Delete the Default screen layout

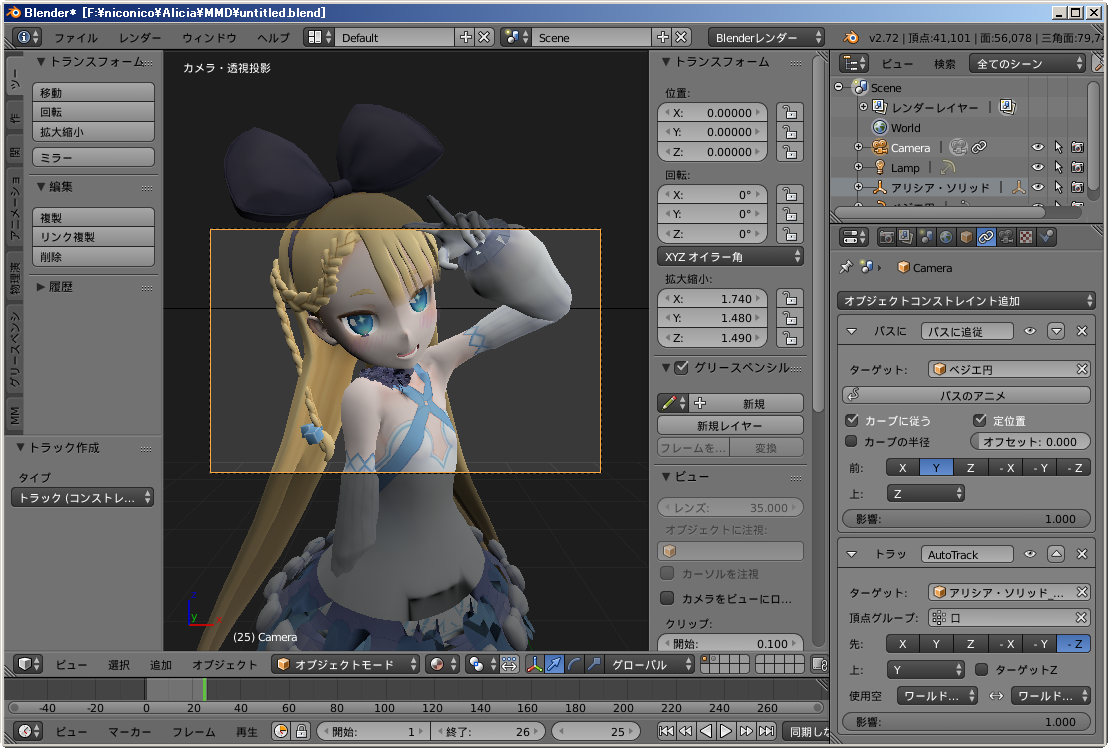(x=484, y=37)
